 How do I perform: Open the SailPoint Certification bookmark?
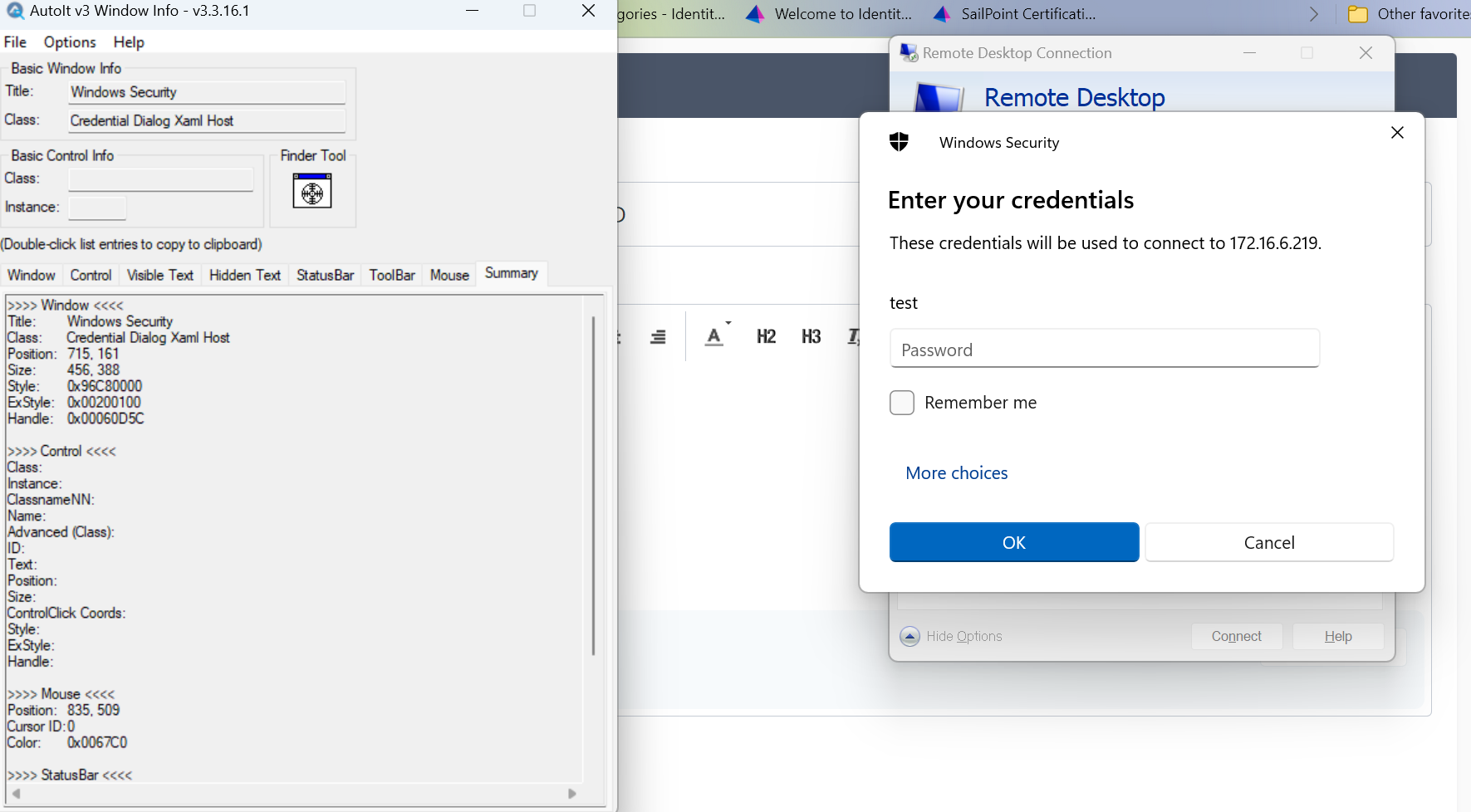1015,14
